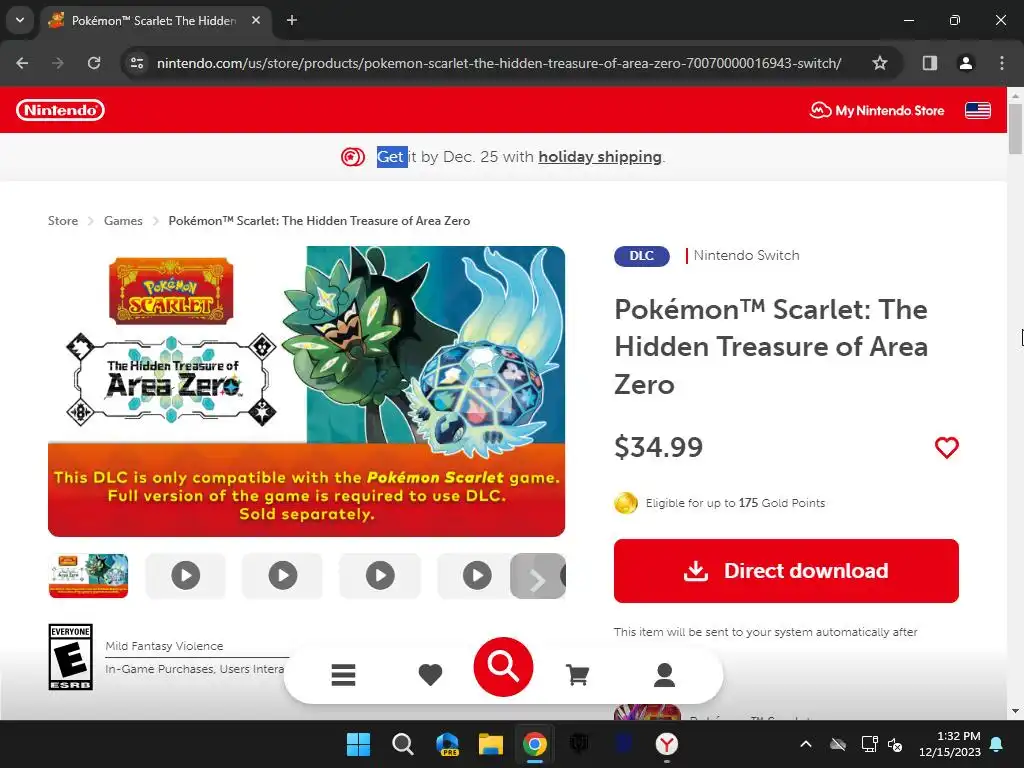
Task: Open holiday shipping link
Action: [600, 157]
